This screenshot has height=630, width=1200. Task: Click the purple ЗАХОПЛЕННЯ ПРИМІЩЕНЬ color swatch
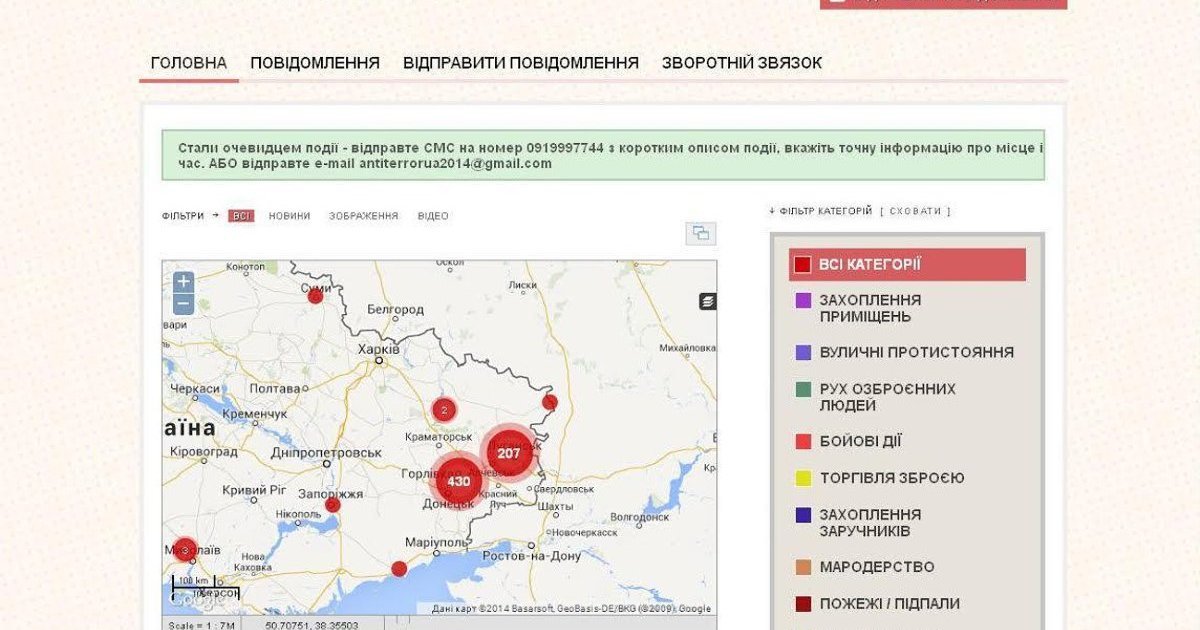802,300
